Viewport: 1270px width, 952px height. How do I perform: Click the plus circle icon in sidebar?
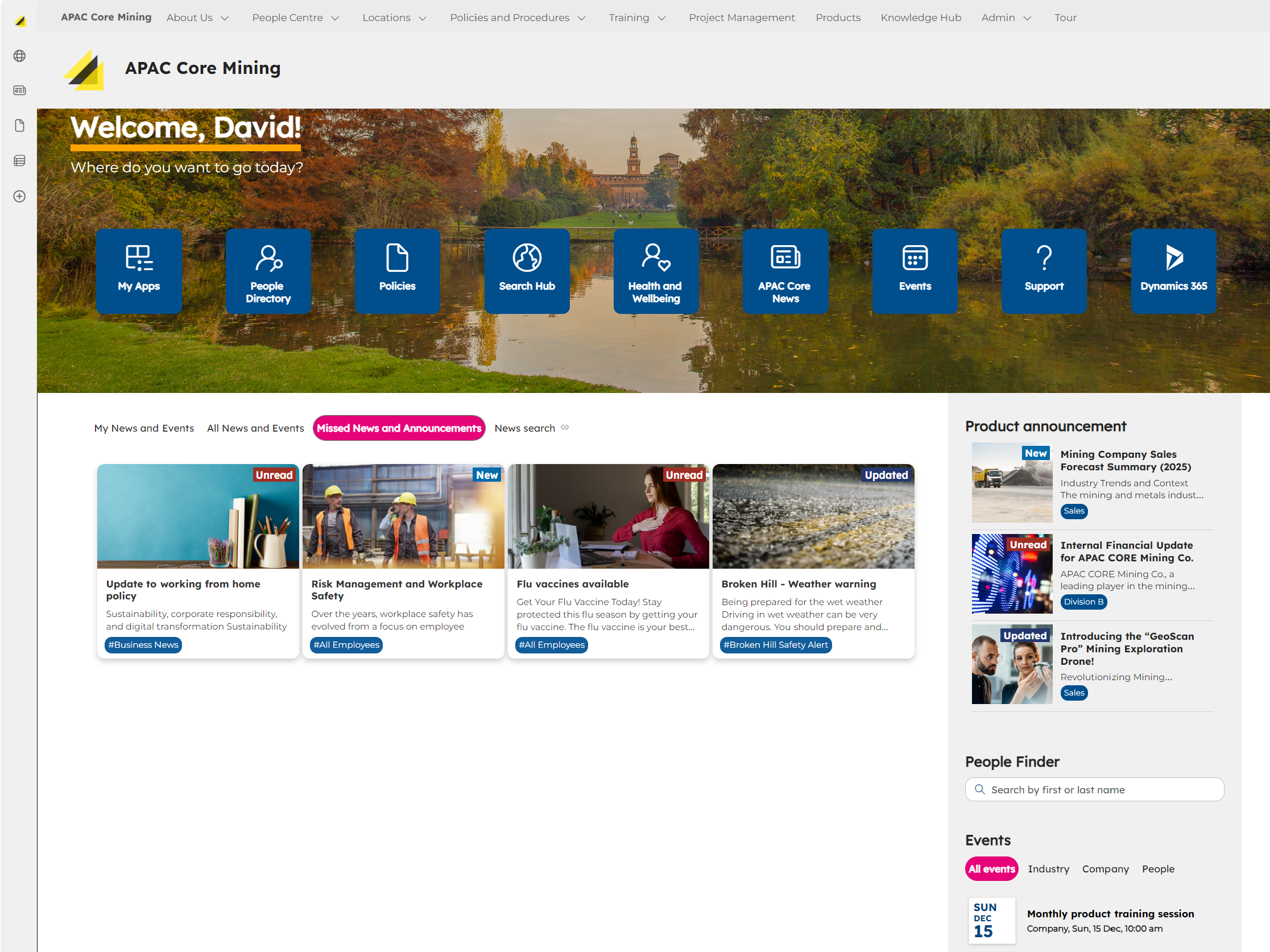[x=19, y=196]
